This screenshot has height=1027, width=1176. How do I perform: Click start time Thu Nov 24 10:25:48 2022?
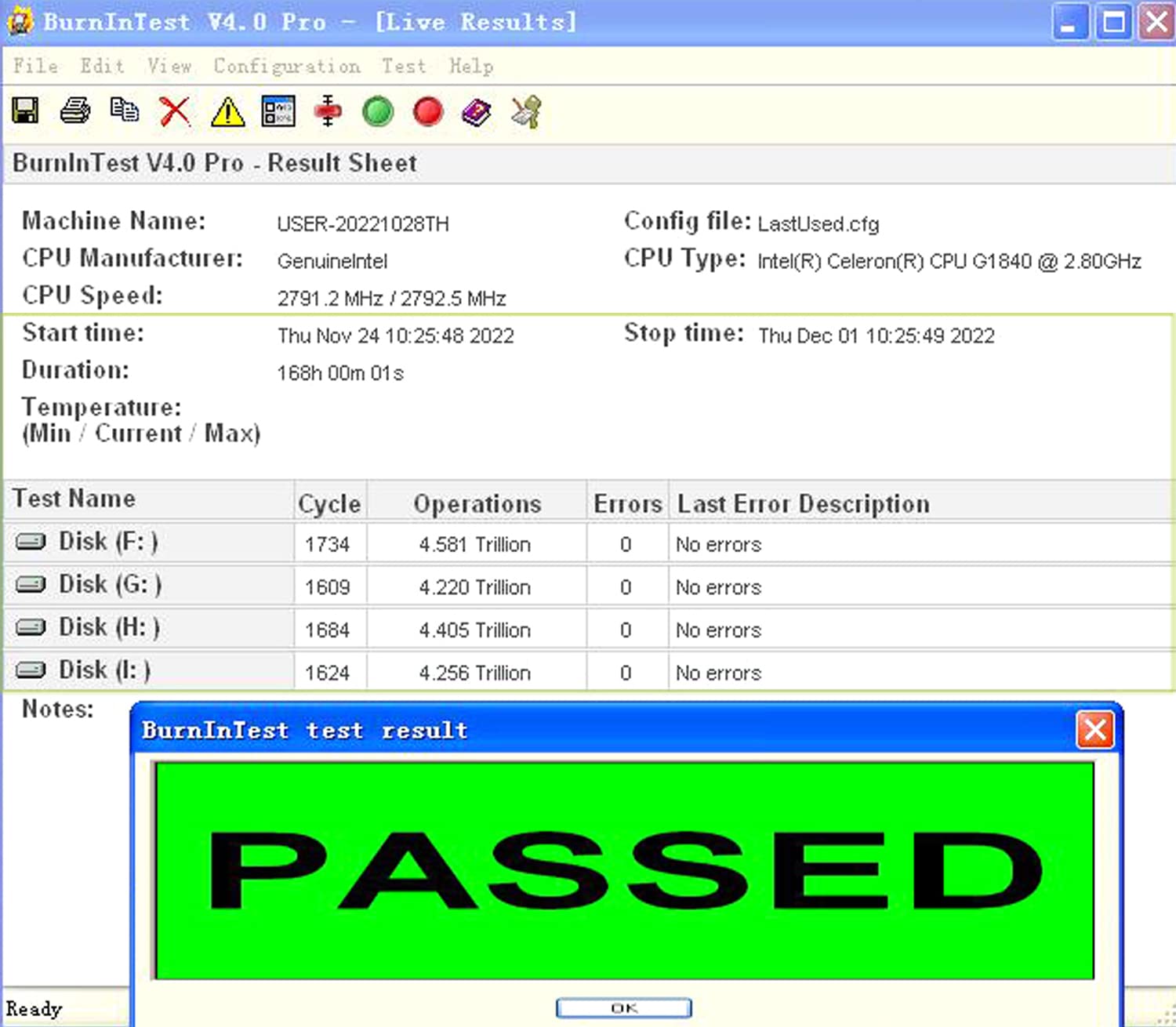[x=396, y=336]
